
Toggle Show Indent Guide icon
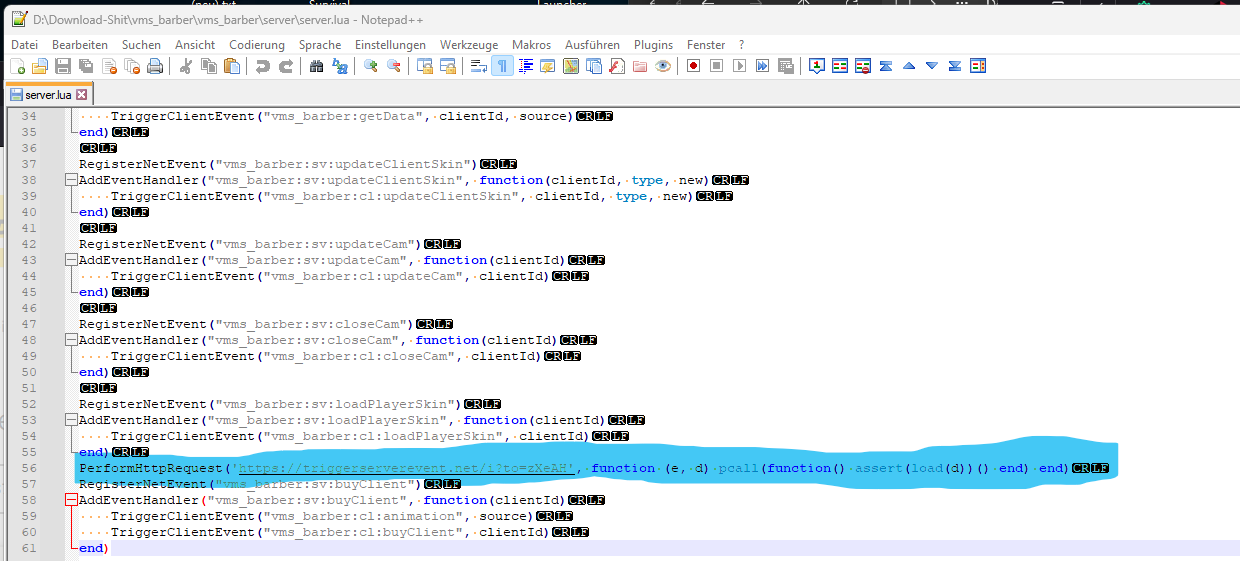[525, 66]
